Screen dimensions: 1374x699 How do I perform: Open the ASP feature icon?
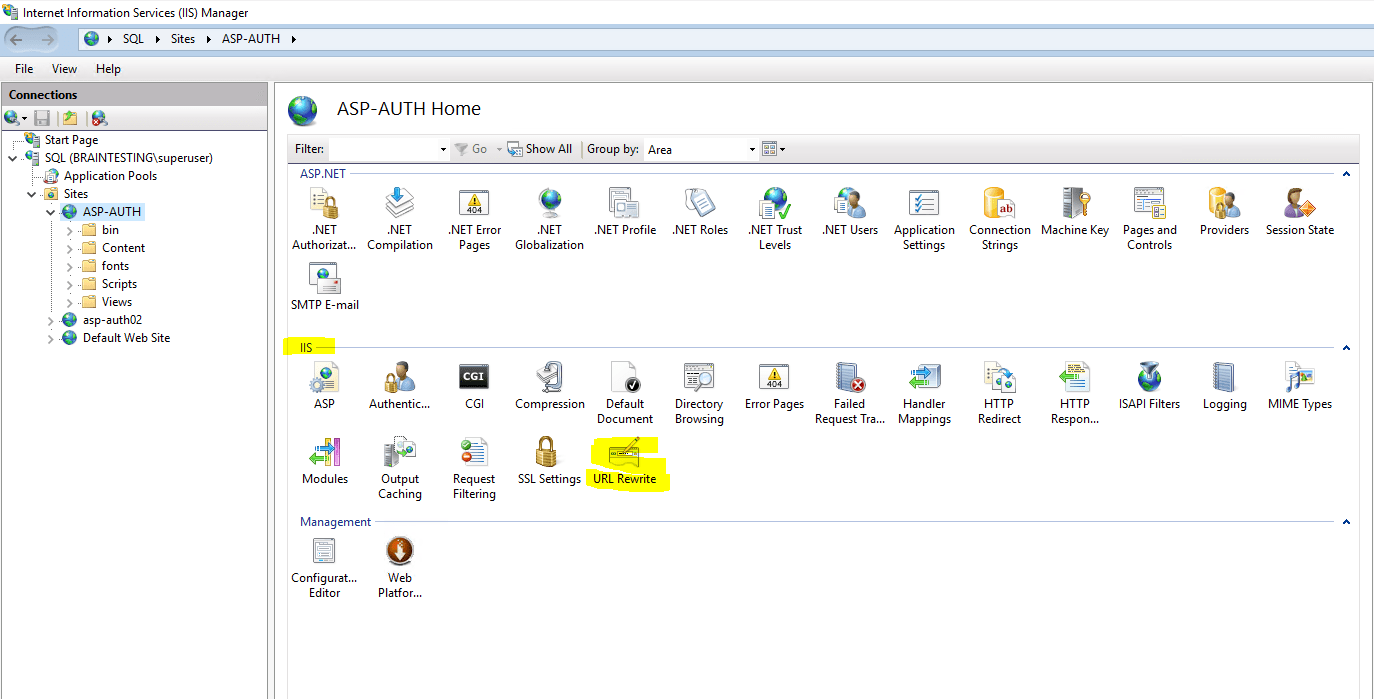pos(324,386)
